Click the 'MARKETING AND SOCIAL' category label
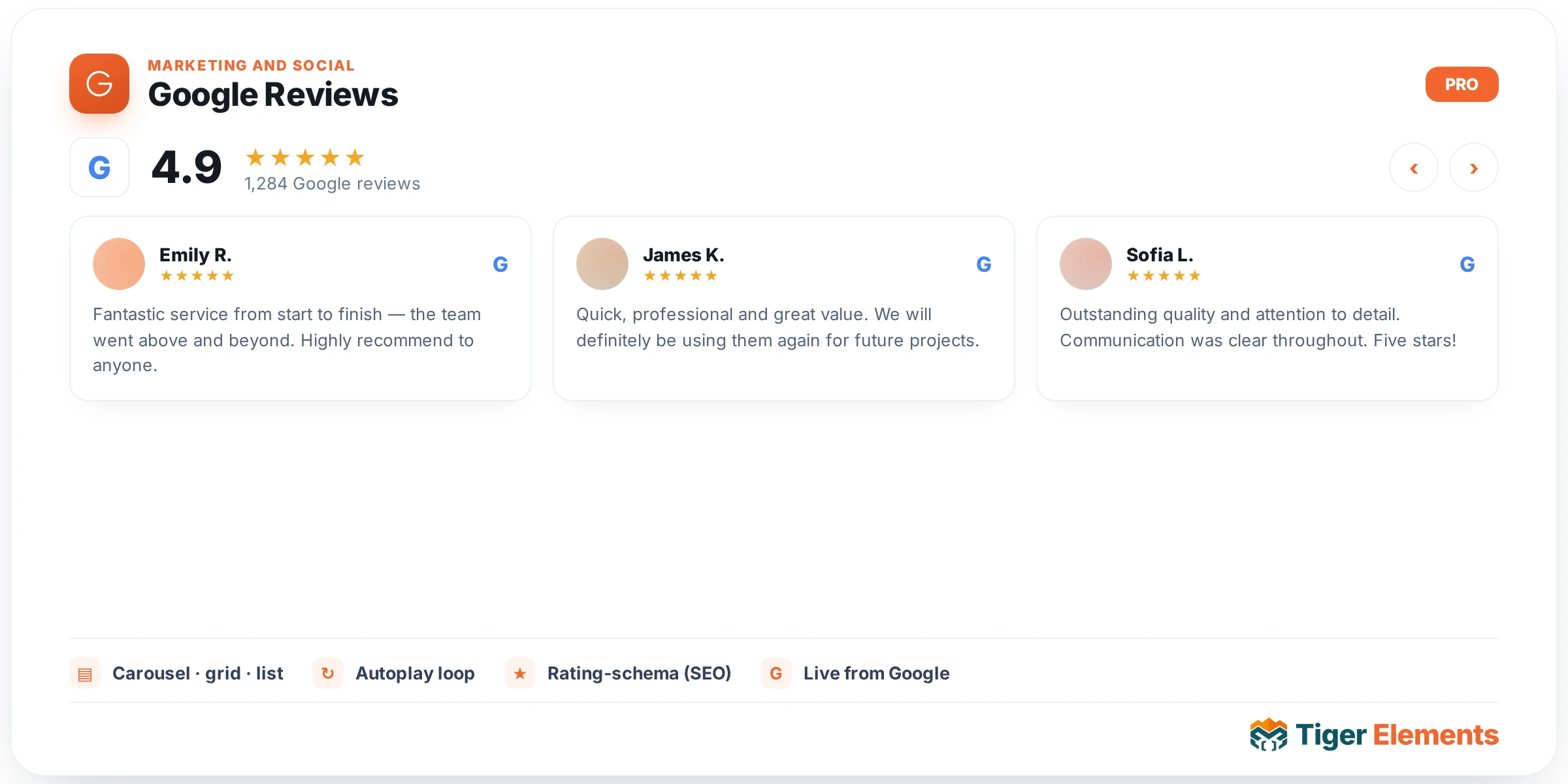This screenshot has height=784, width=1568. 251,65
